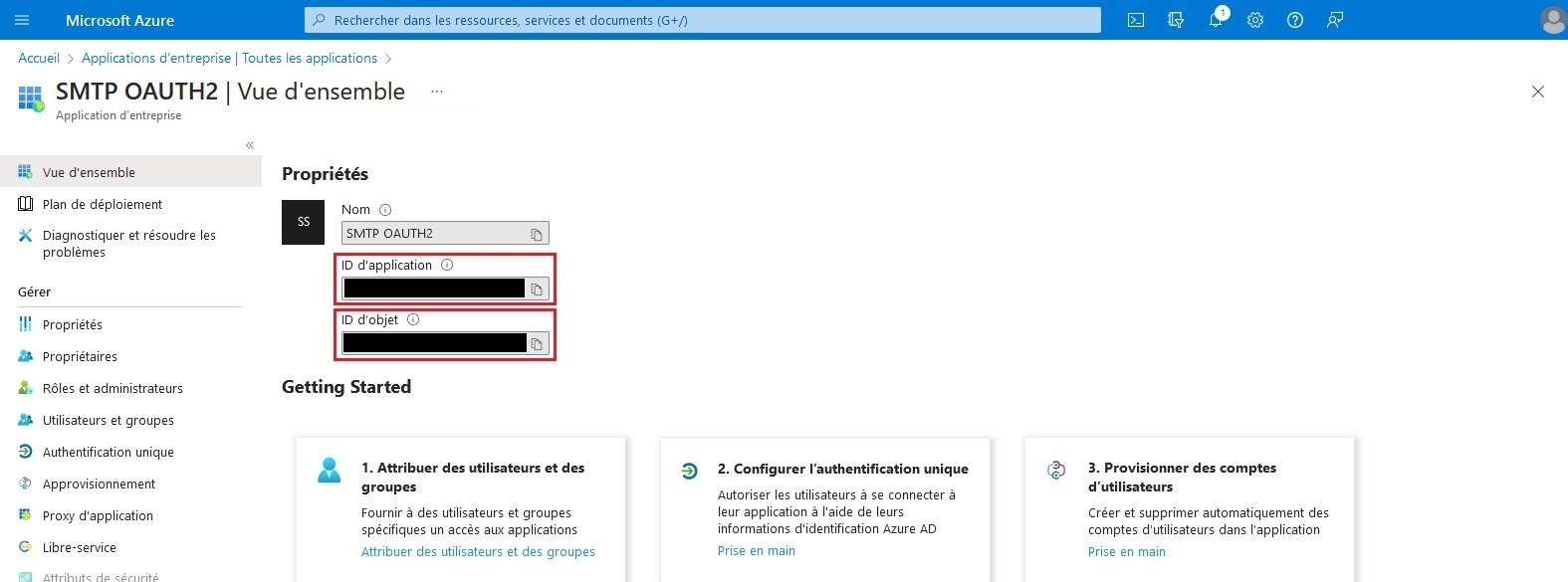Viewport: 1568px width, 582px height.
Task: Click the assign users card icon
Action: click(x=329, y=470)
